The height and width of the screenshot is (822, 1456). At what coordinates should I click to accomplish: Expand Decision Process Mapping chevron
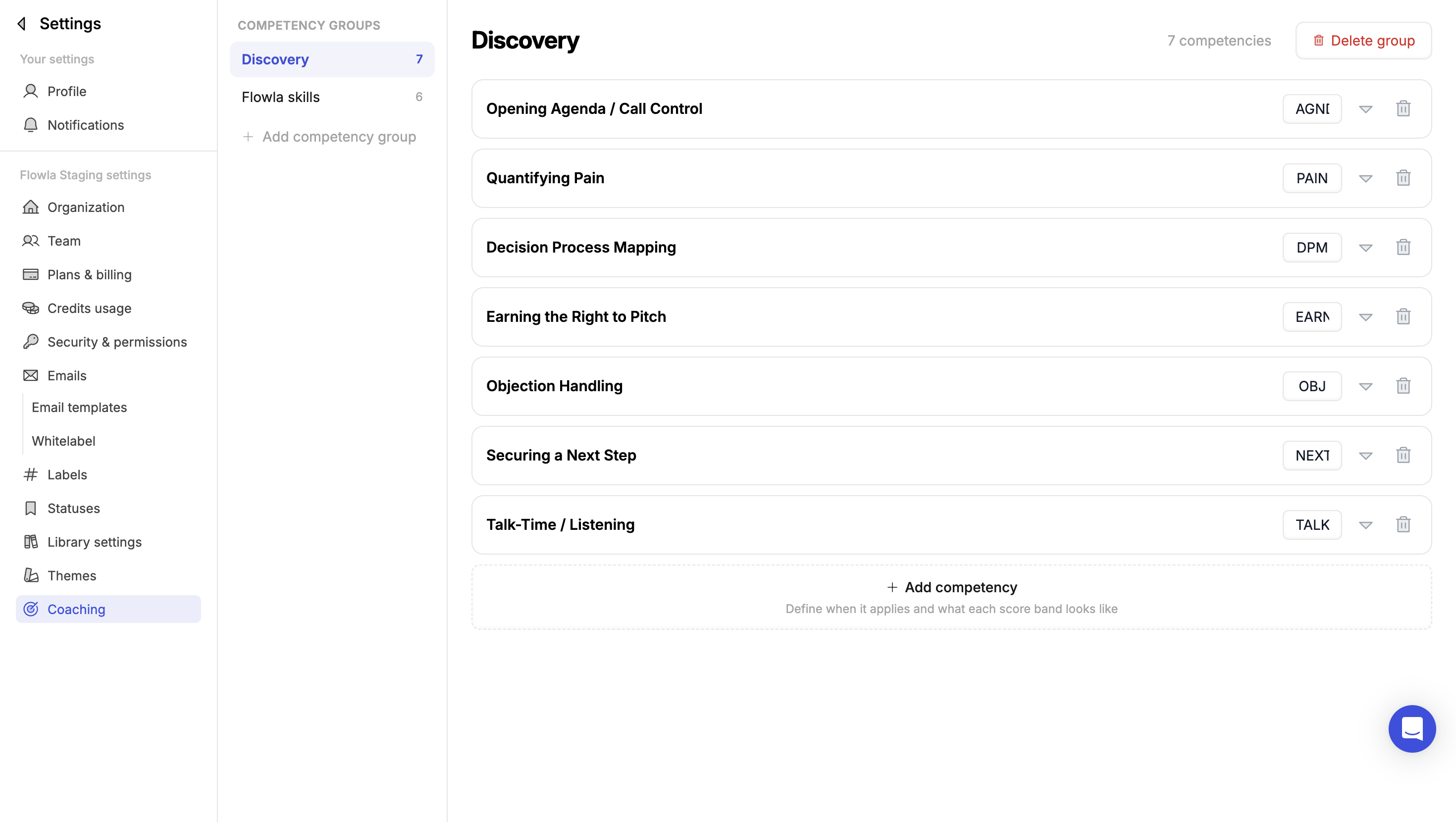click(1365, 248)
